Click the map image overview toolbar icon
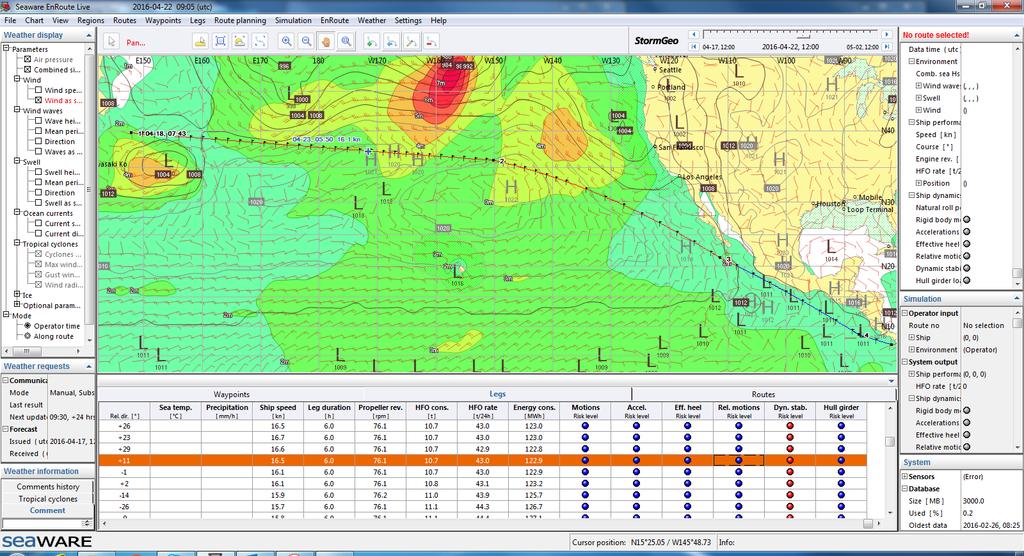 240,42
